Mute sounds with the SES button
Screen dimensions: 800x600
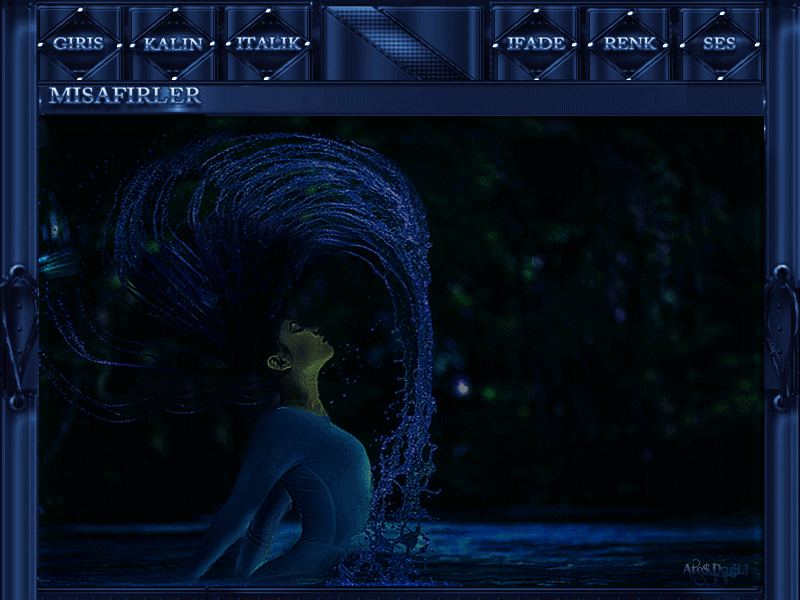pyautogui.click(x=719, y=44)
